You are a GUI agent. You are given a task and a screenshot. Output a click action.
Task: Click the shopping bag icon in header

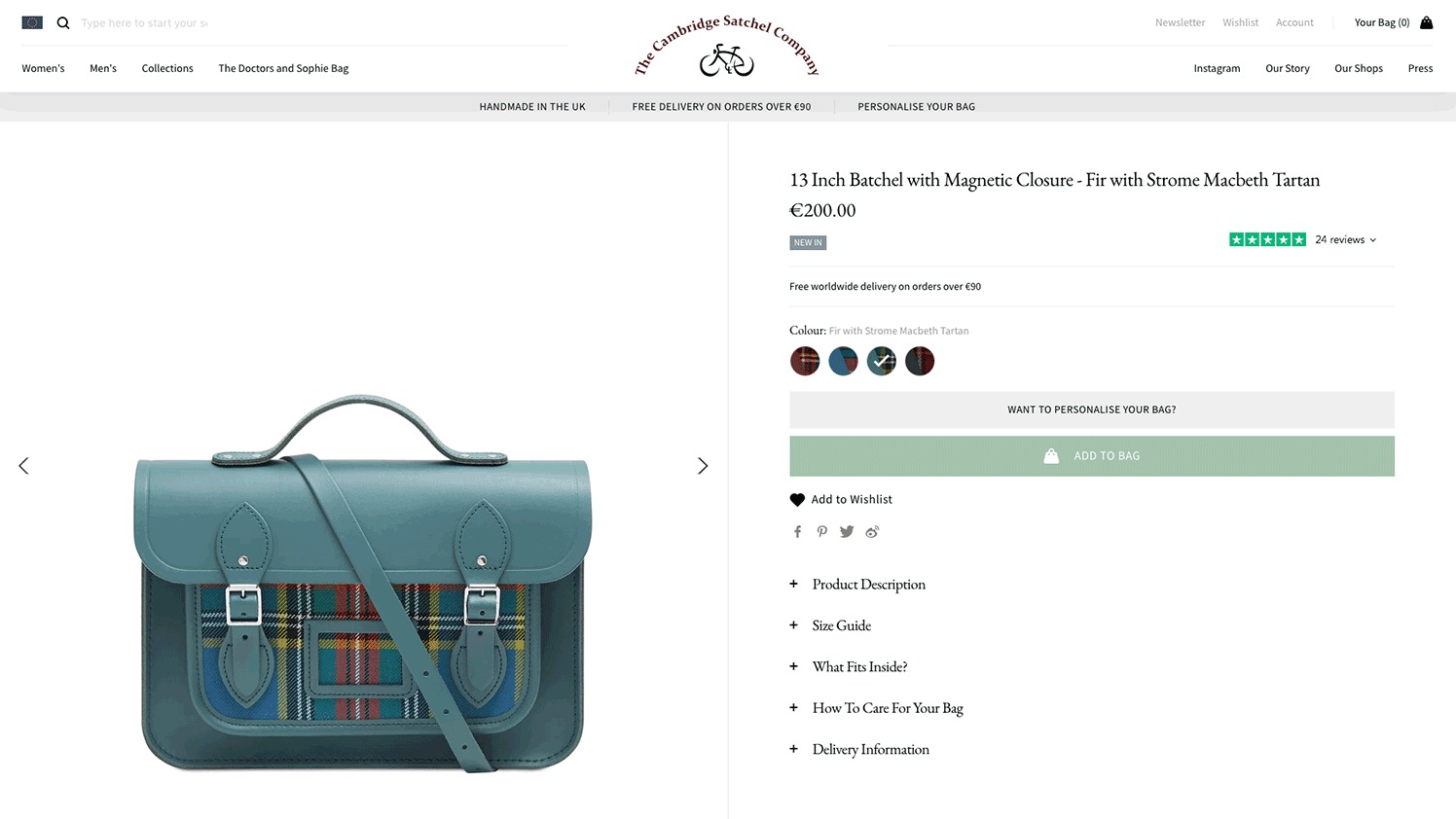(x=1426, y=22)
